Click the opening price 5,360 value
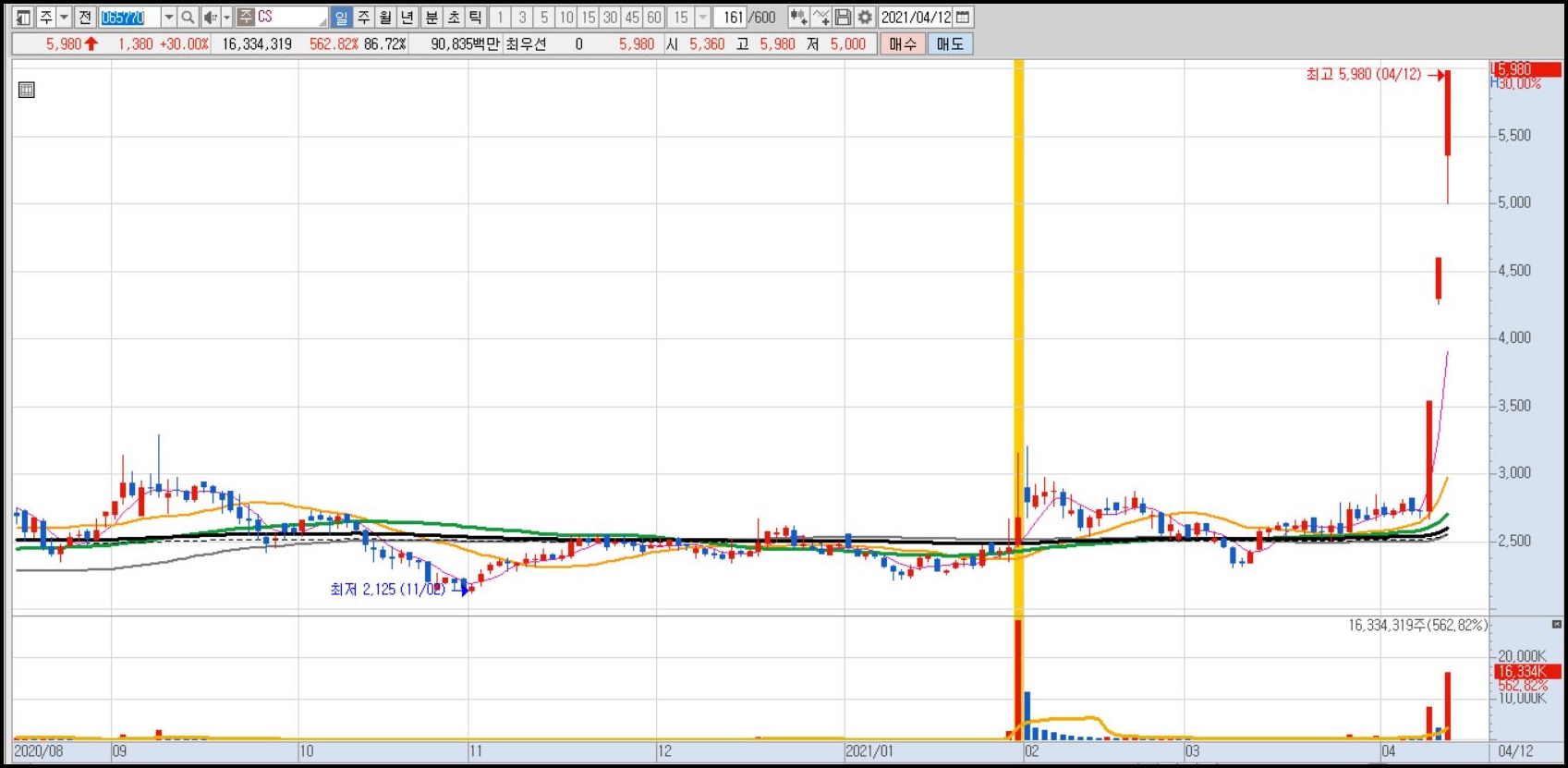The image size is (1568, 768). (x=707, y=43)
